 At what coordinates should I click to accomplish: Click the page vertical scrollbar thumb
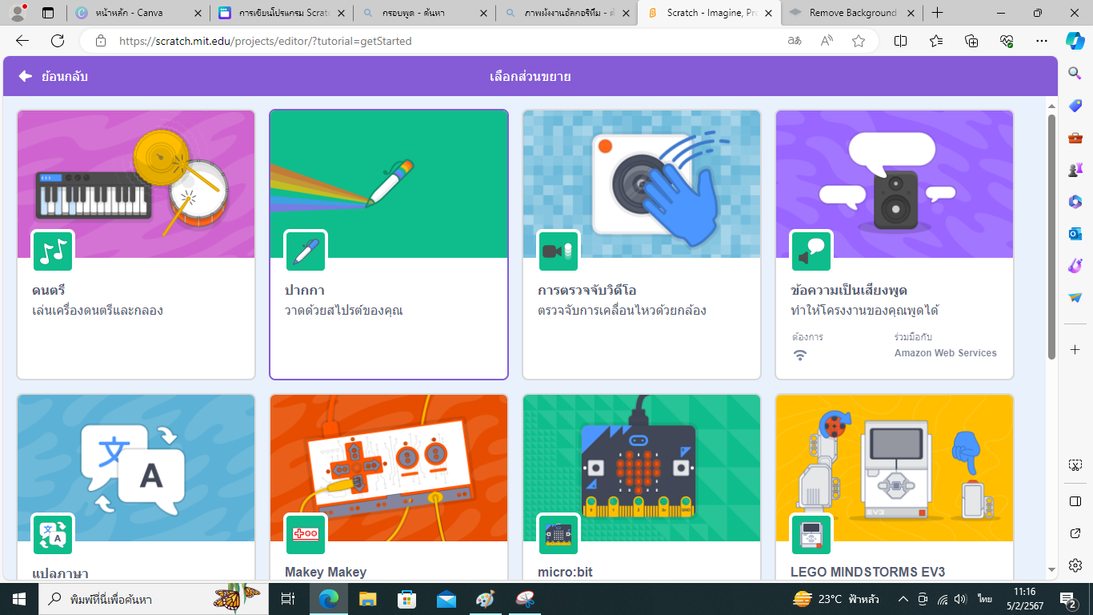[1052, 237]
